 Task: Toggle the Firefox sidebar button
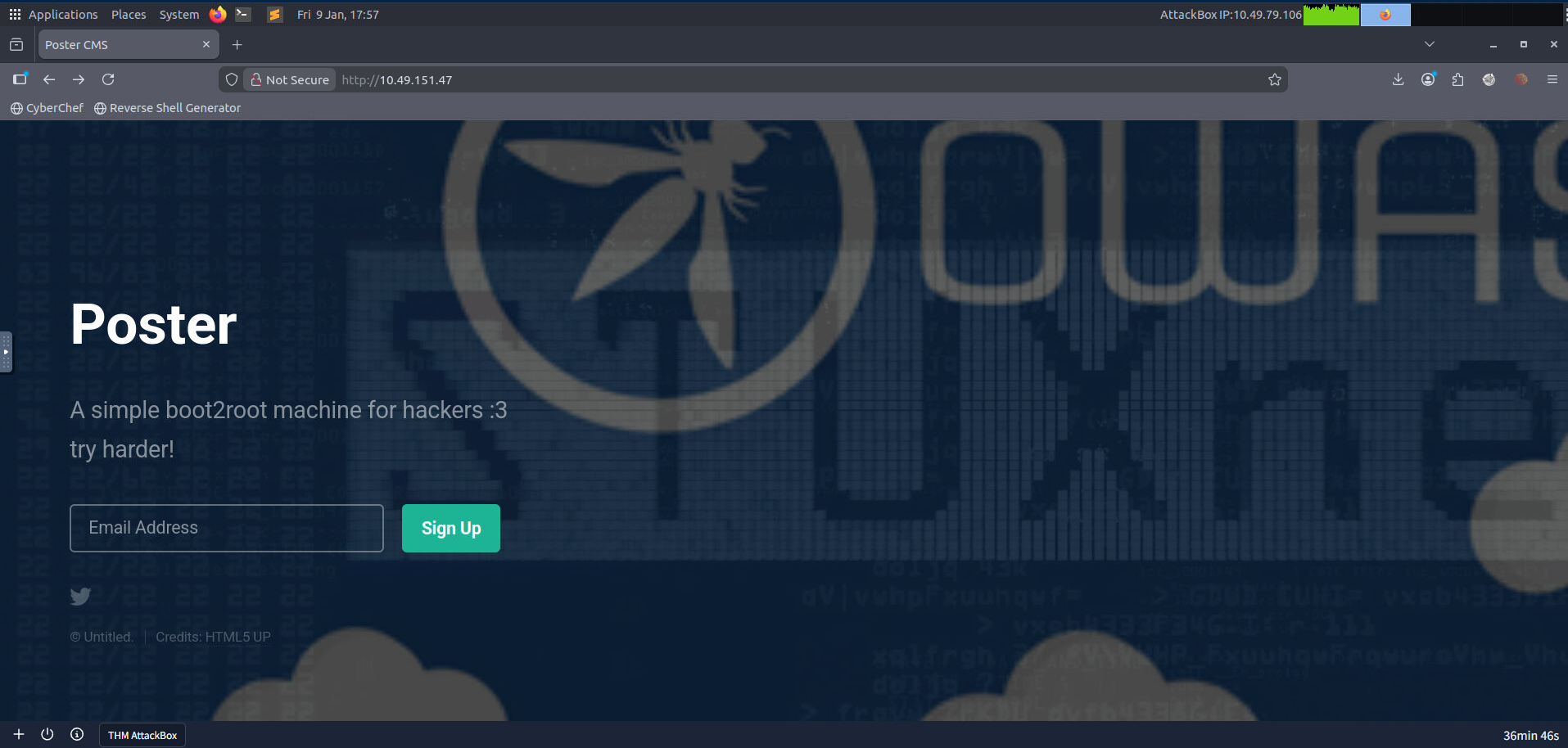(20, 79)
